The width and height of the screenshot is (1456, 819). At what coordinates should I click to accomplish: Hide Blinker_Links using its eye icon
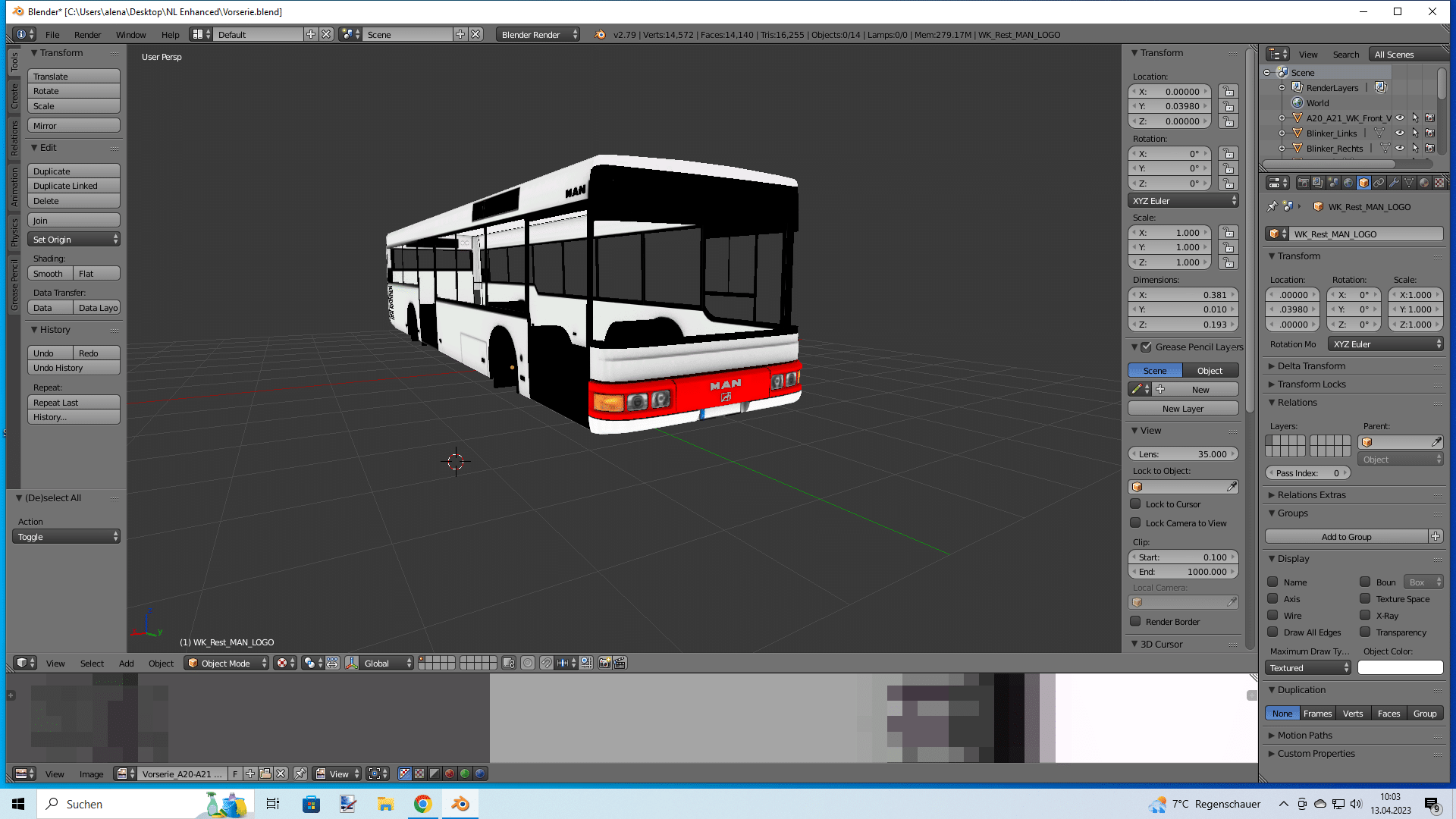(x=1400, y=133)
